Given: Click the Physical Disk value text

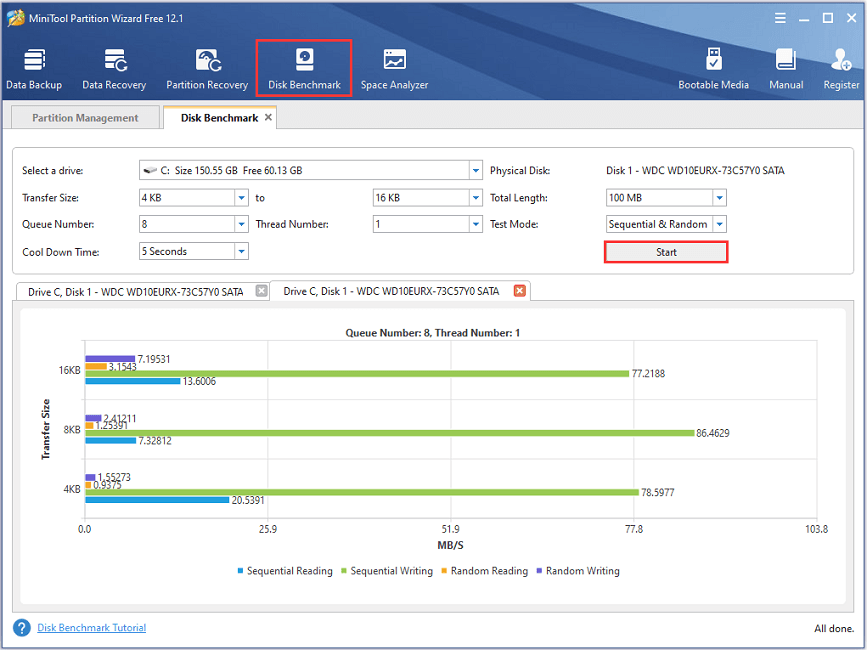Looking at the screenshot, I should point(695,171).
